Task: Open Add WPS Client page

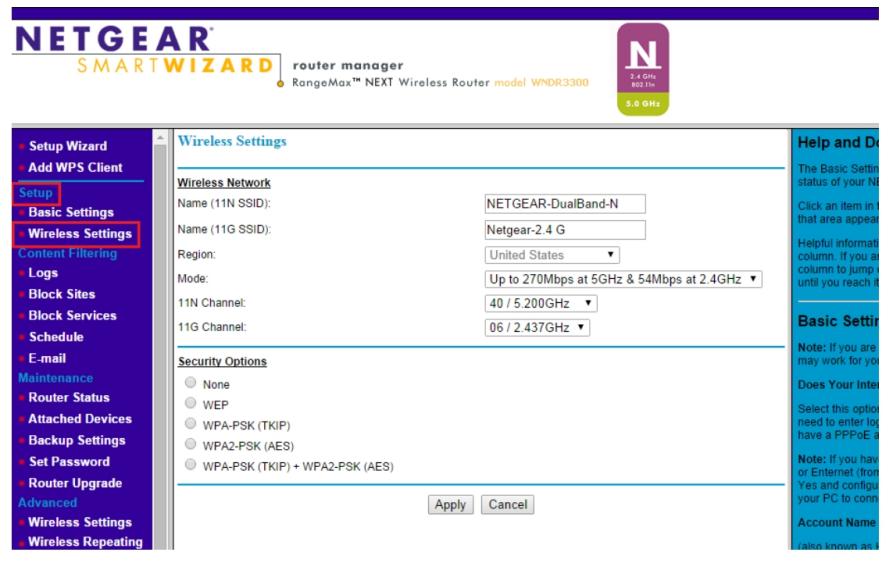Action: tap(75, 167)
